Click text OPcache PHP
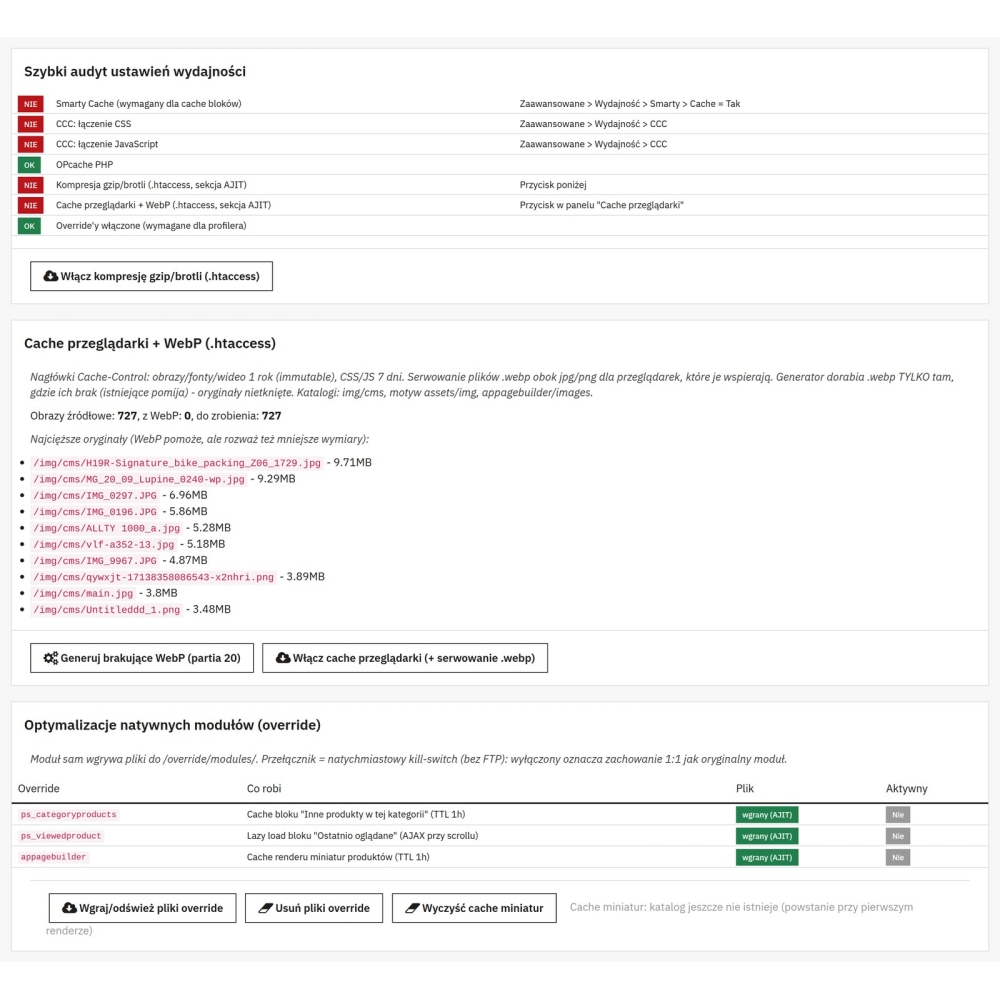The image size is (1000, 1000). point(84,165)
